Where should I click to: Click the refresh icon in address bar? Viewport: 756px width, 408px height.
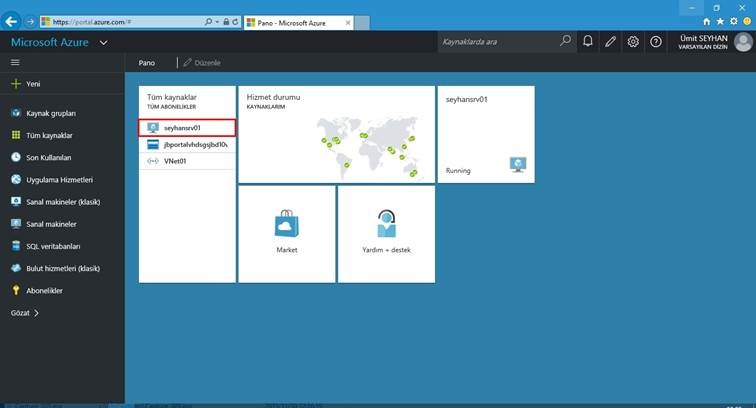click(235, 22)
